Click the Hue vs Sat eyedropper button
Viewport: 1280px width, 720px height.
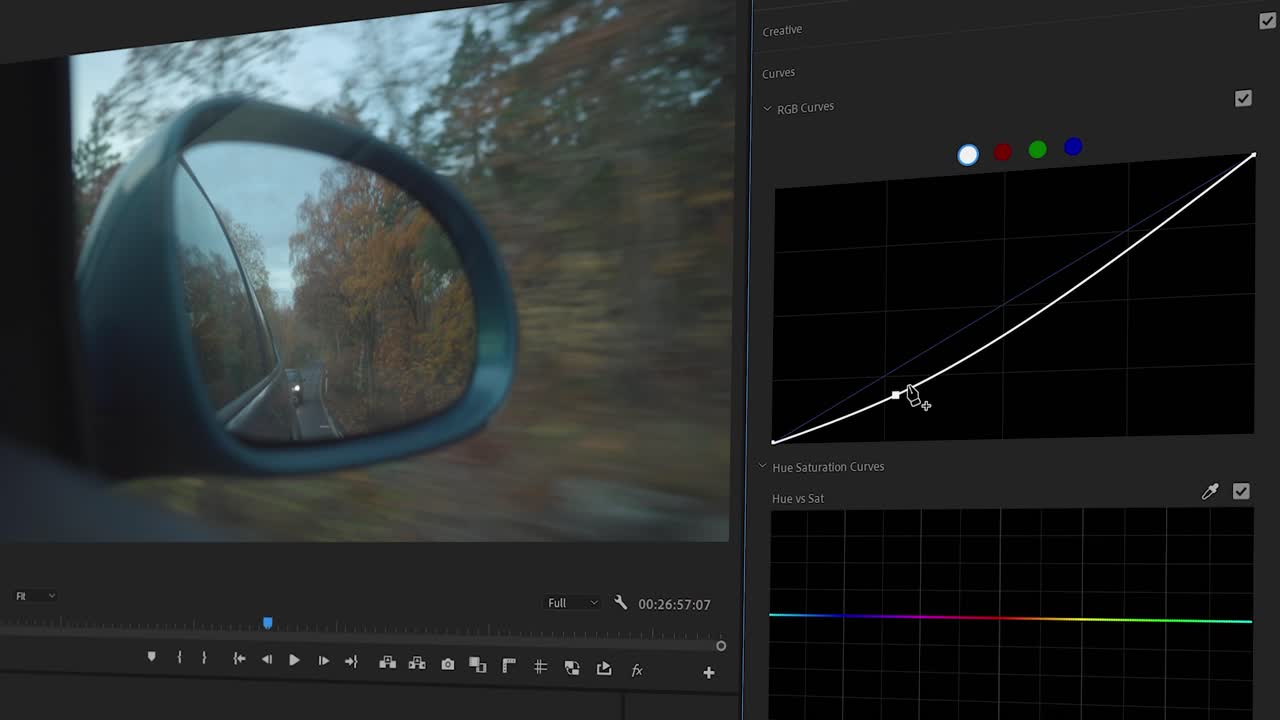coord(1210,491)
